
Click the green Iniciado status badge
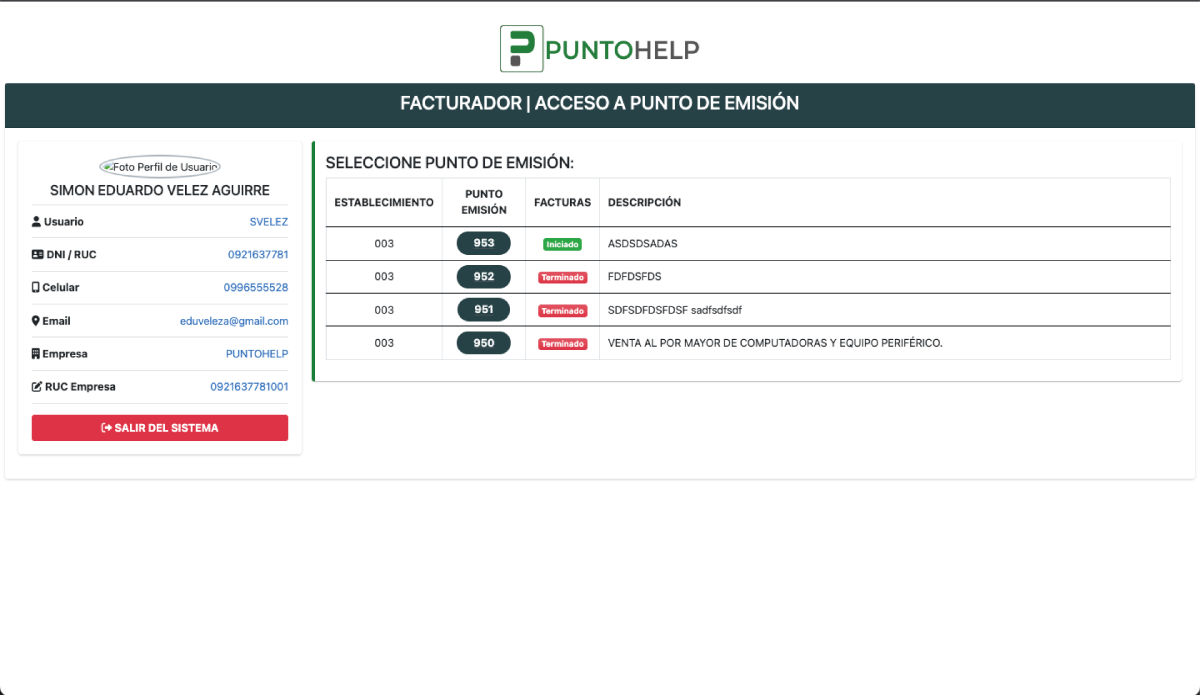(563, 244)
